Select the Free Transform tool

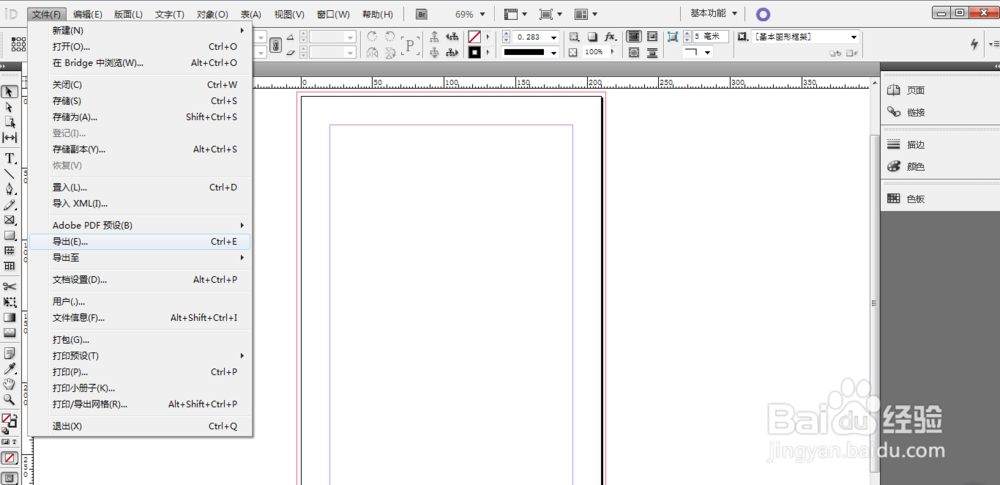10,302
